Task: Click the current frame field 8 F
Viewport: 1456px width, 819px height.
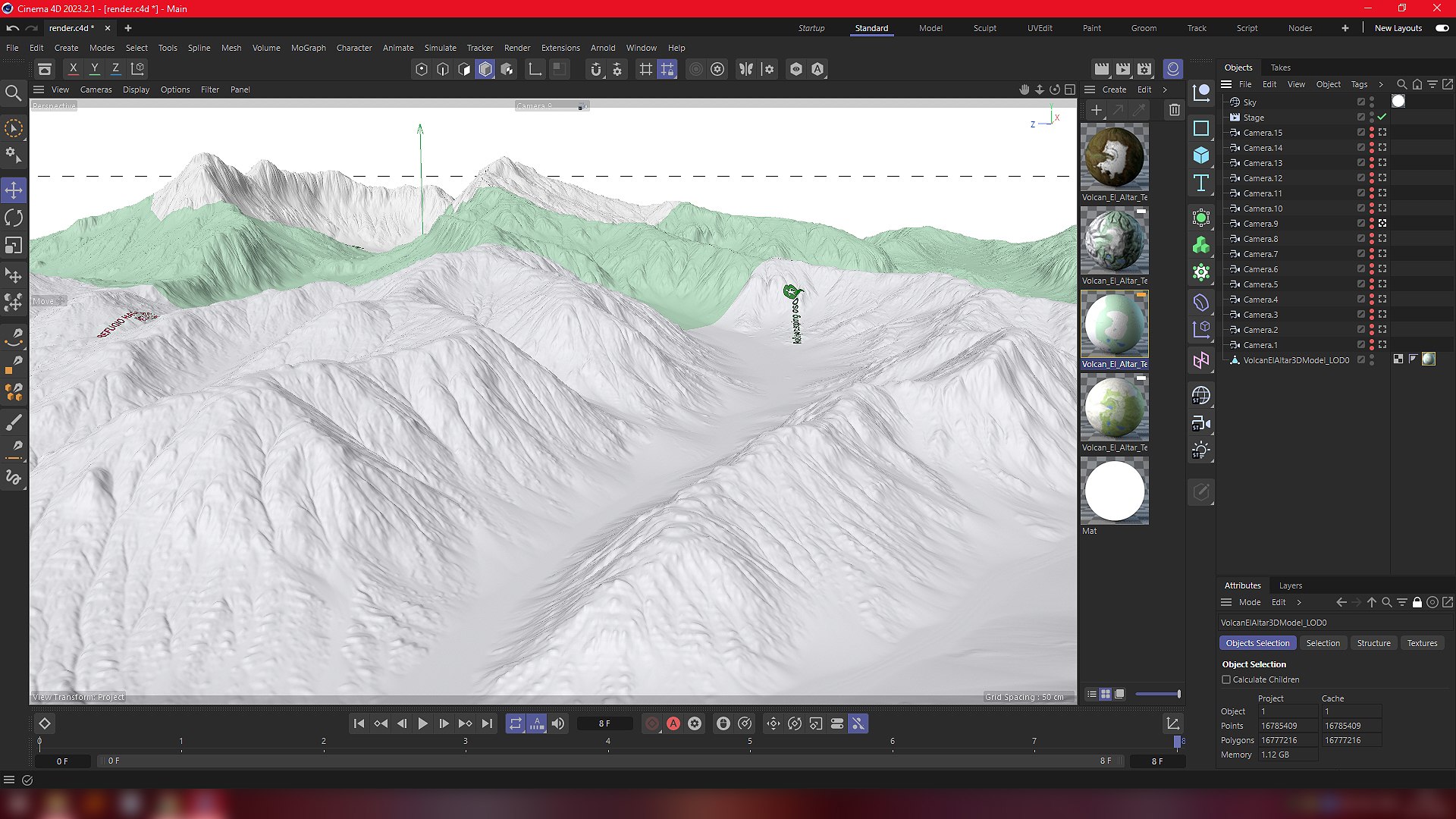Action: pos(605,724)
